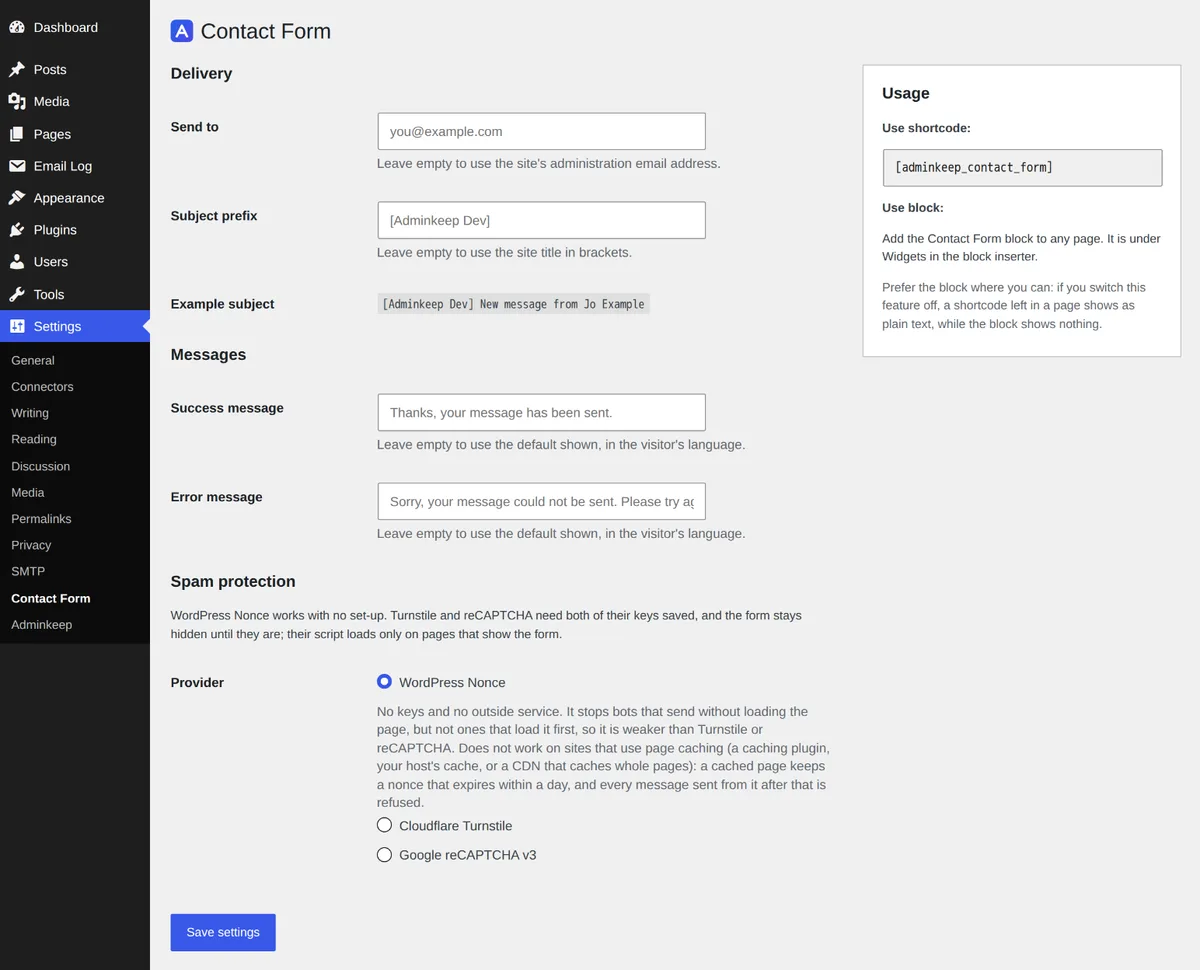1200x970 pixels.
Task: Open the Plugins menu
Action: point(75,230)
